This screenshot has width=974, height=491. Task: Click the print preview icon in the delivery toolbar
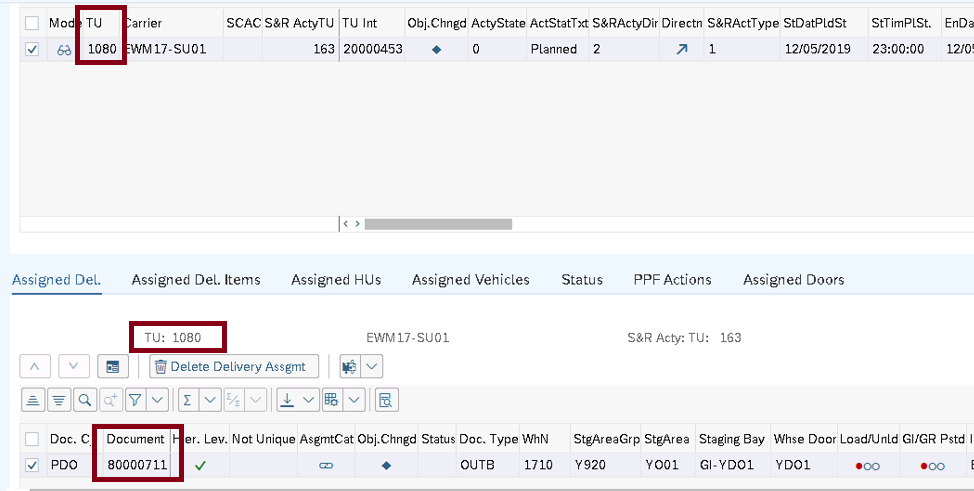(386, 400)
